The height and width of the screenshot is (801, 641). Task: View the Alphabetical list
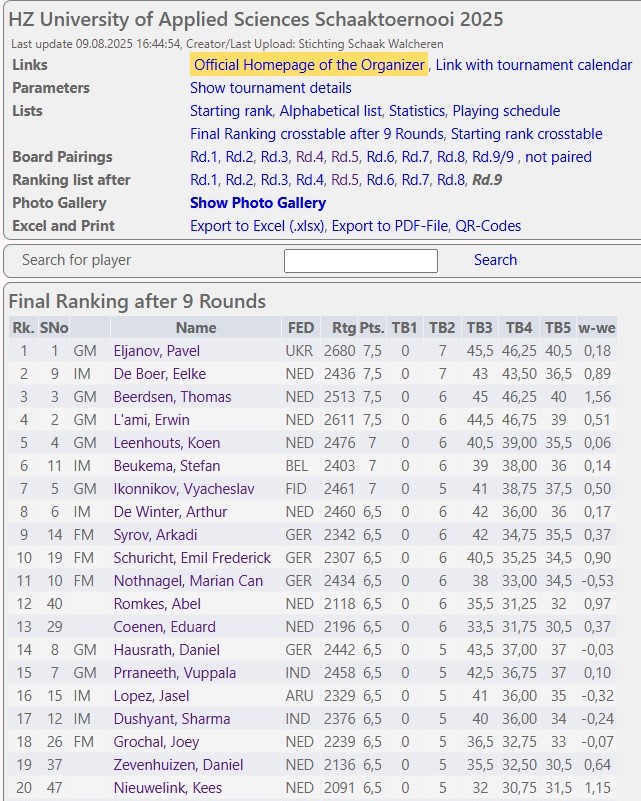click(330, 111)
